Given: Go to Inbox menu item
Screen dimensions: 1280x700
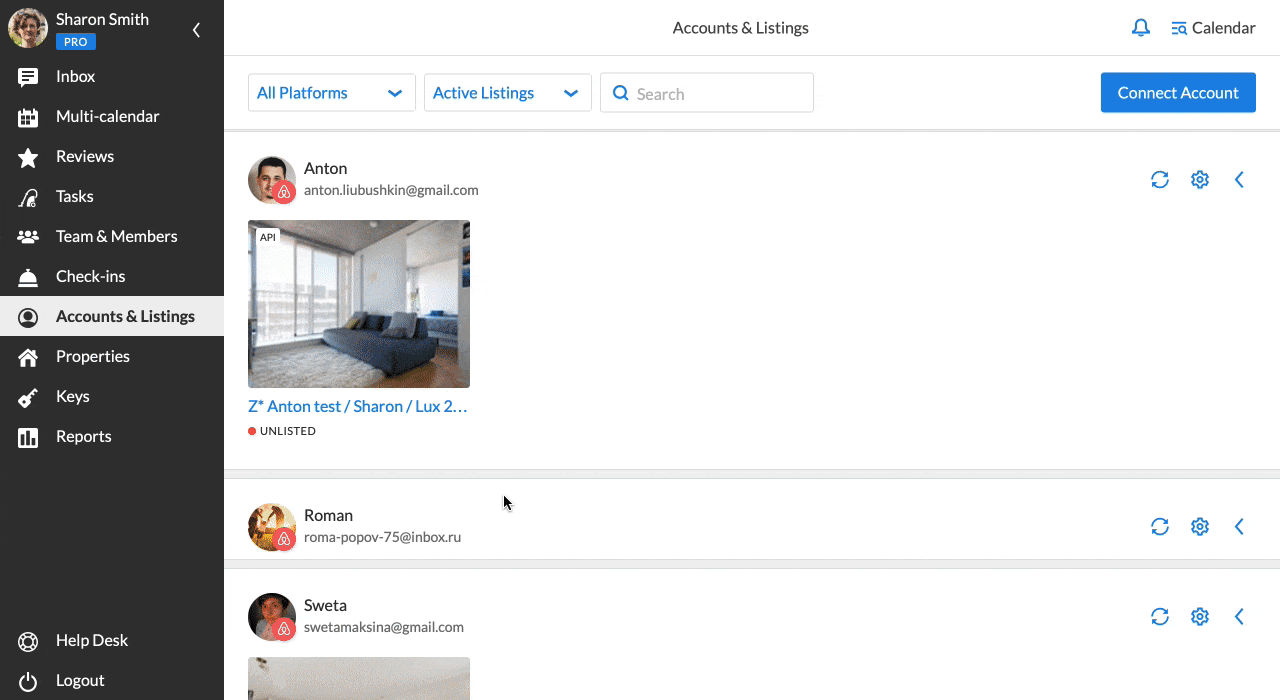Looking at the screenshot, I should 112,77.
